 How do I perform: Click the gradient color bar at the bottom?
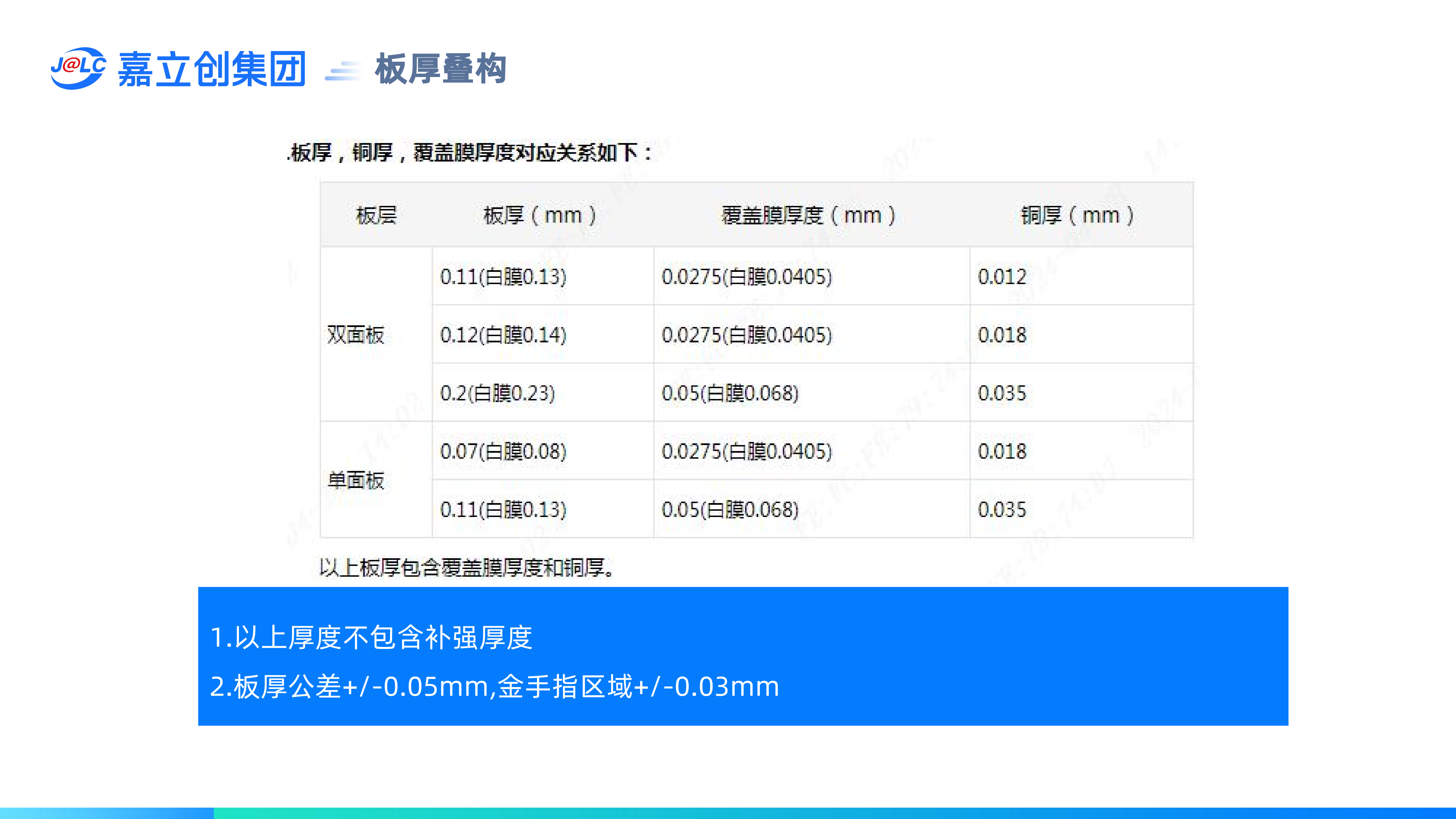click(728, 813)
